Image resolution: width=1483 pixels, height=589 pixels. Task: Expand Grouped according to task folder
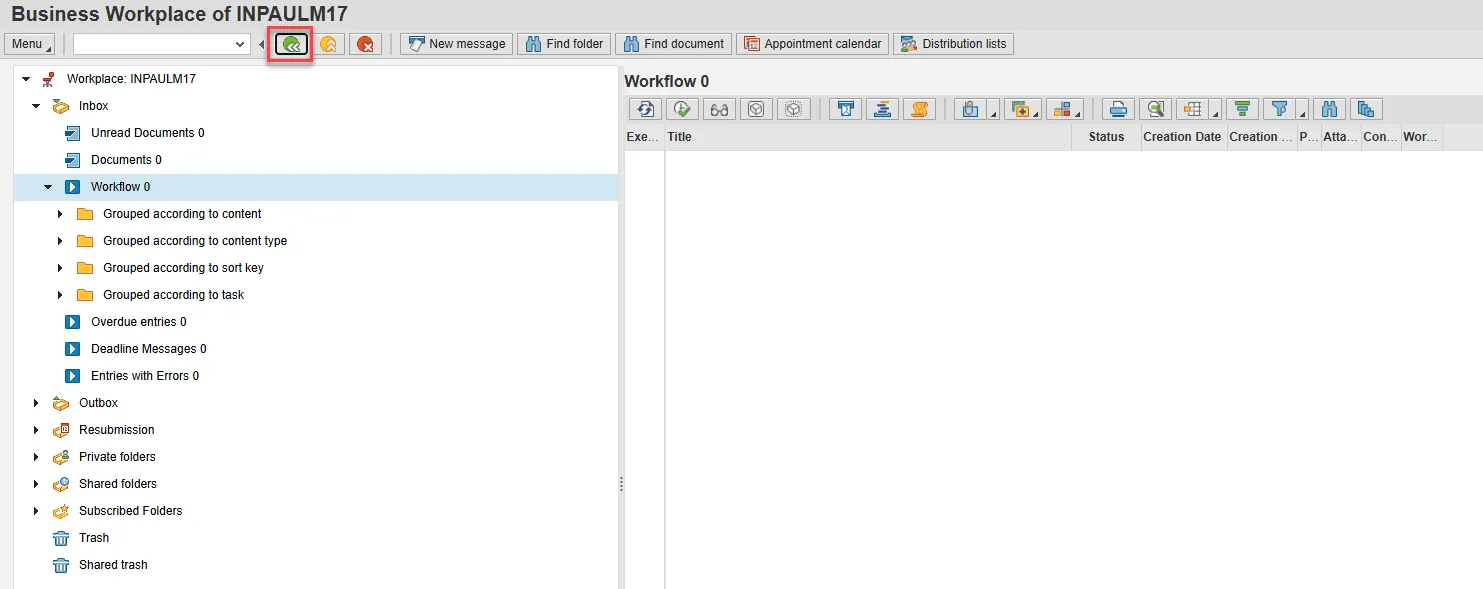pos(60,295)
